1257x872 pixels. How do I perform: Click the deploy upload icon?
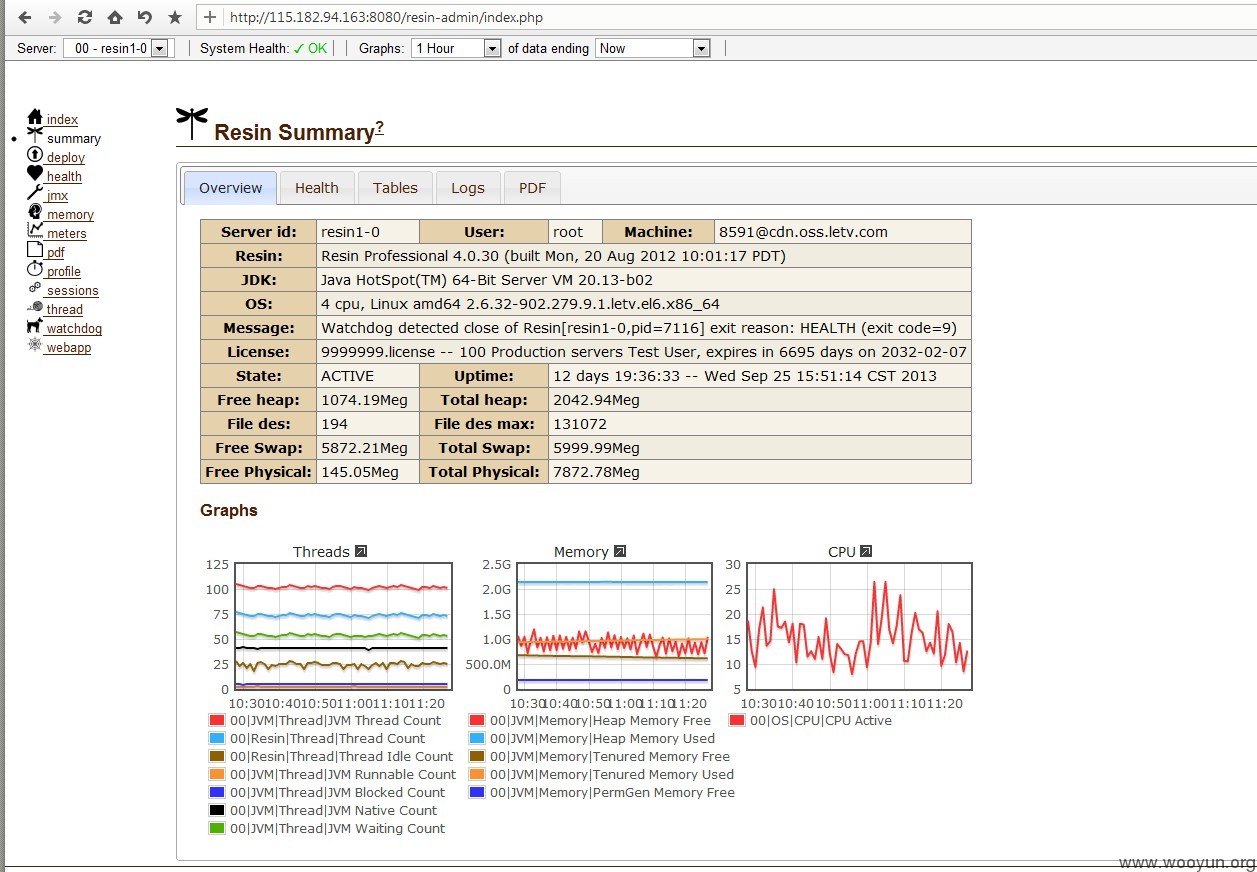[35, 155]
